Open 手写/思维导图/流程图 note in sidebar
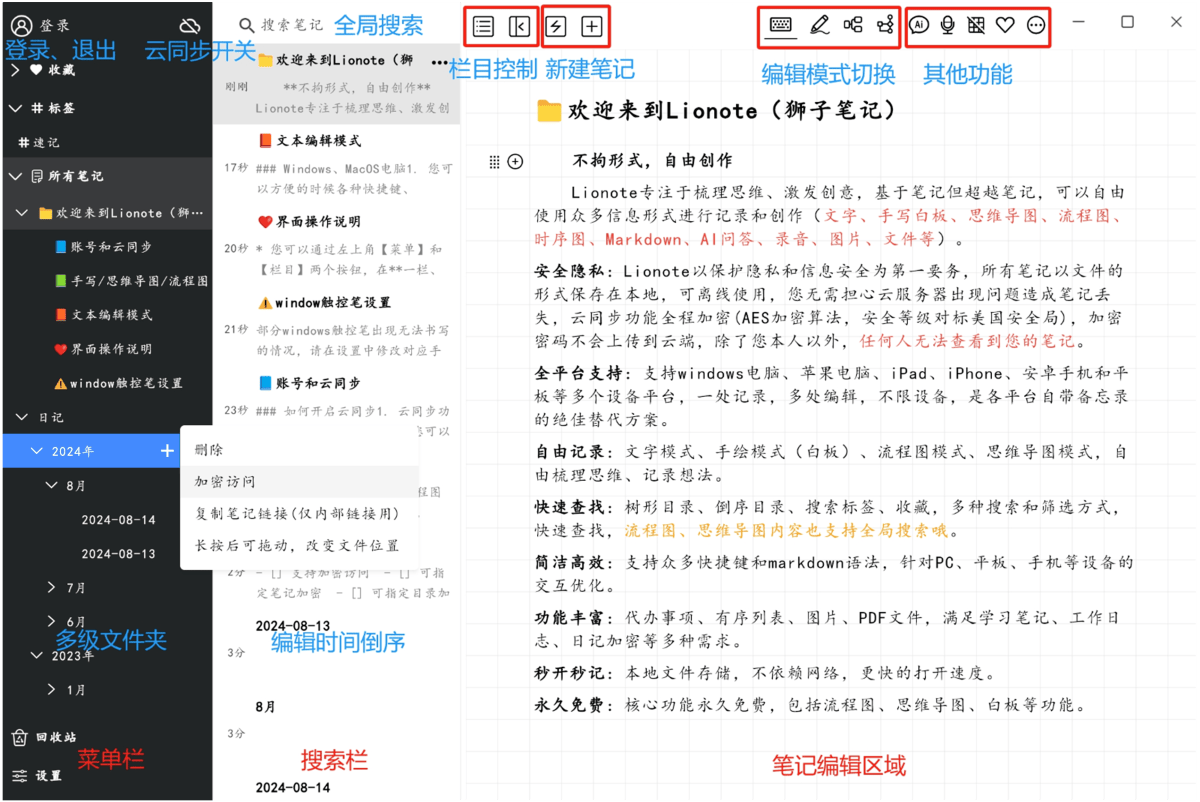The width and height of the screenshot is (1200, 802). [x=131, y=281]
